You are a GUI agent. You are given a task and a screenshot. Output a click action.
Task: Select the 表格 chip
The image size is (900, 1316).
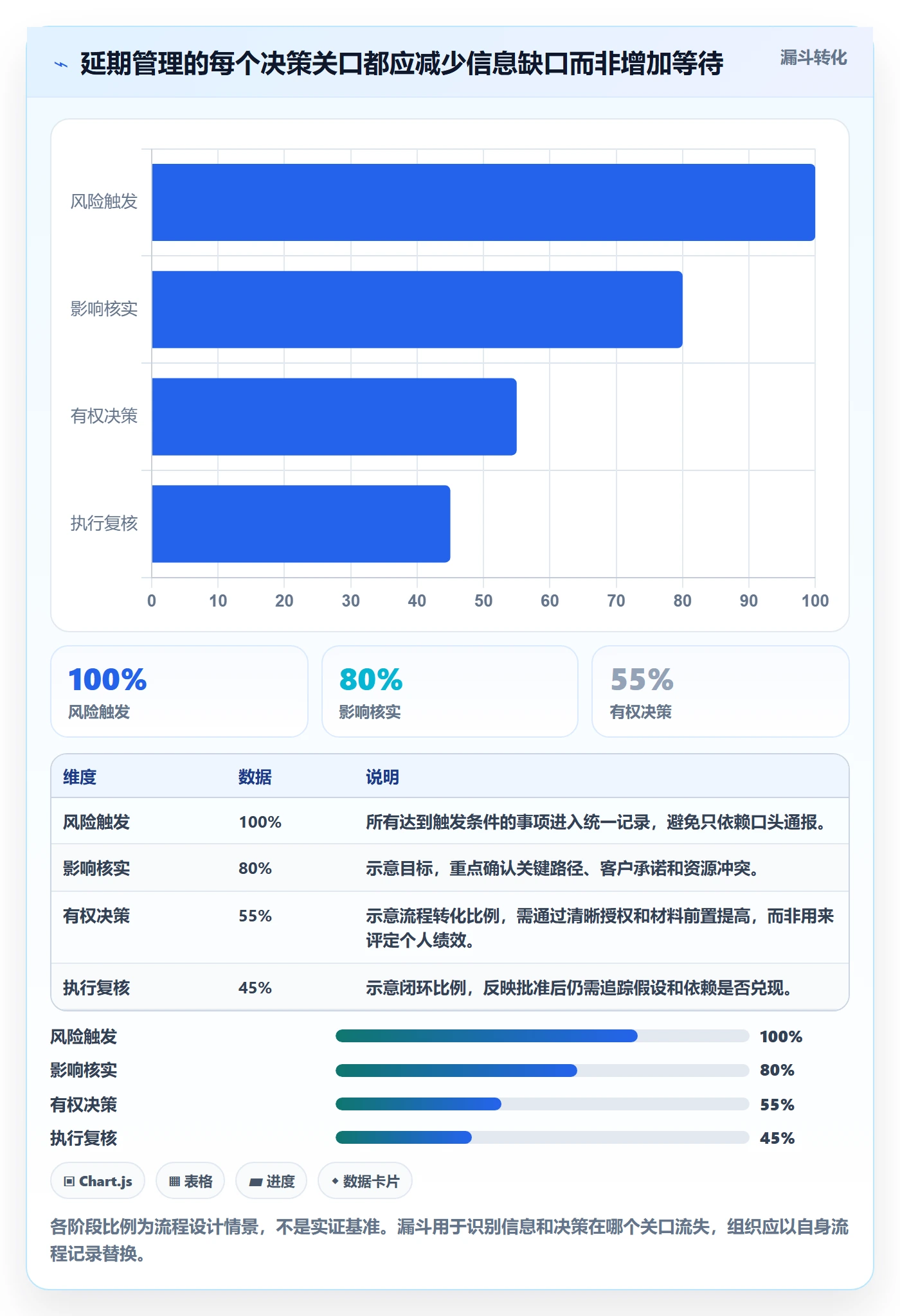coord(190,1181)
